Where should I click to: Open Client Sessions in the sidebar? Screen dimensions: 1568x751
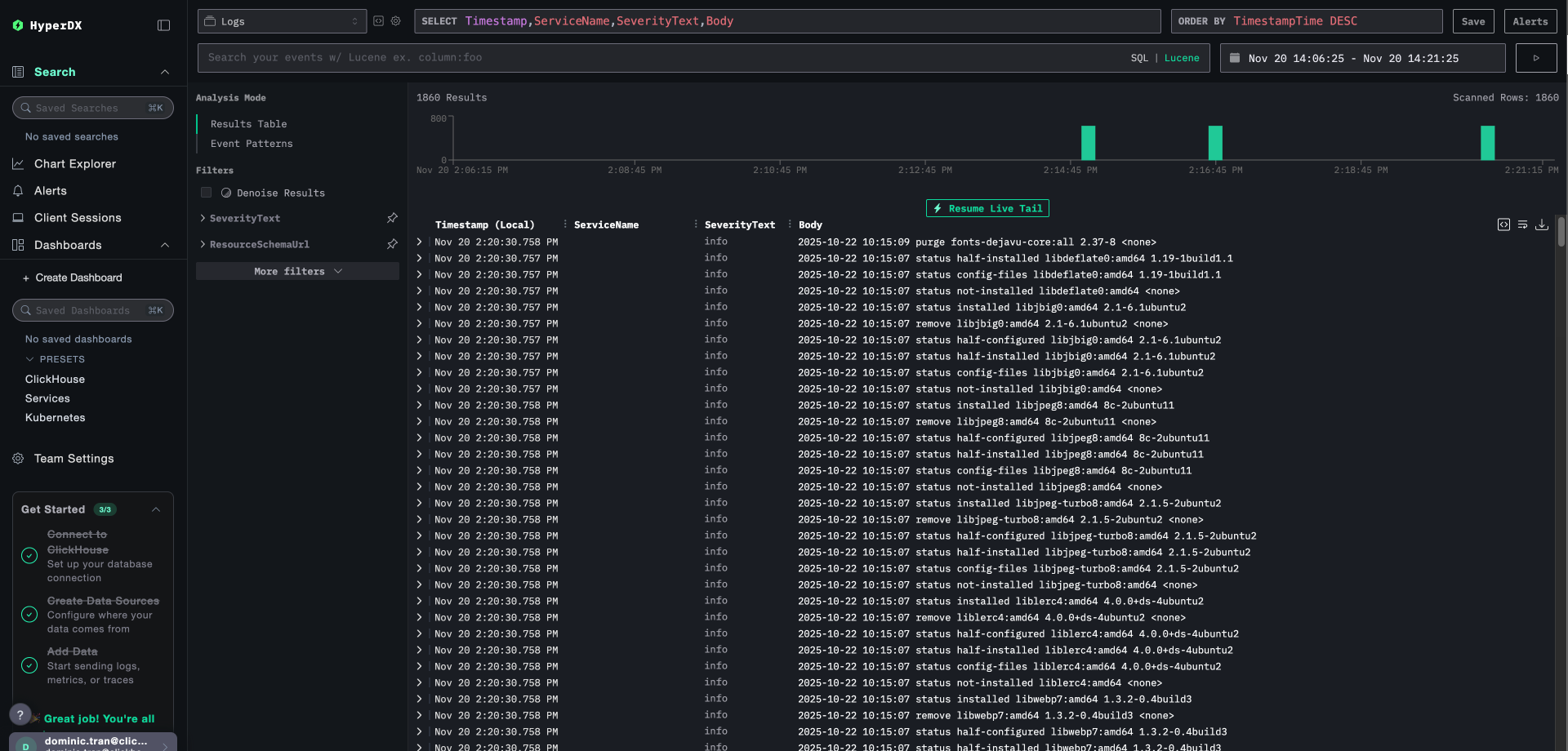click(78, 217)
